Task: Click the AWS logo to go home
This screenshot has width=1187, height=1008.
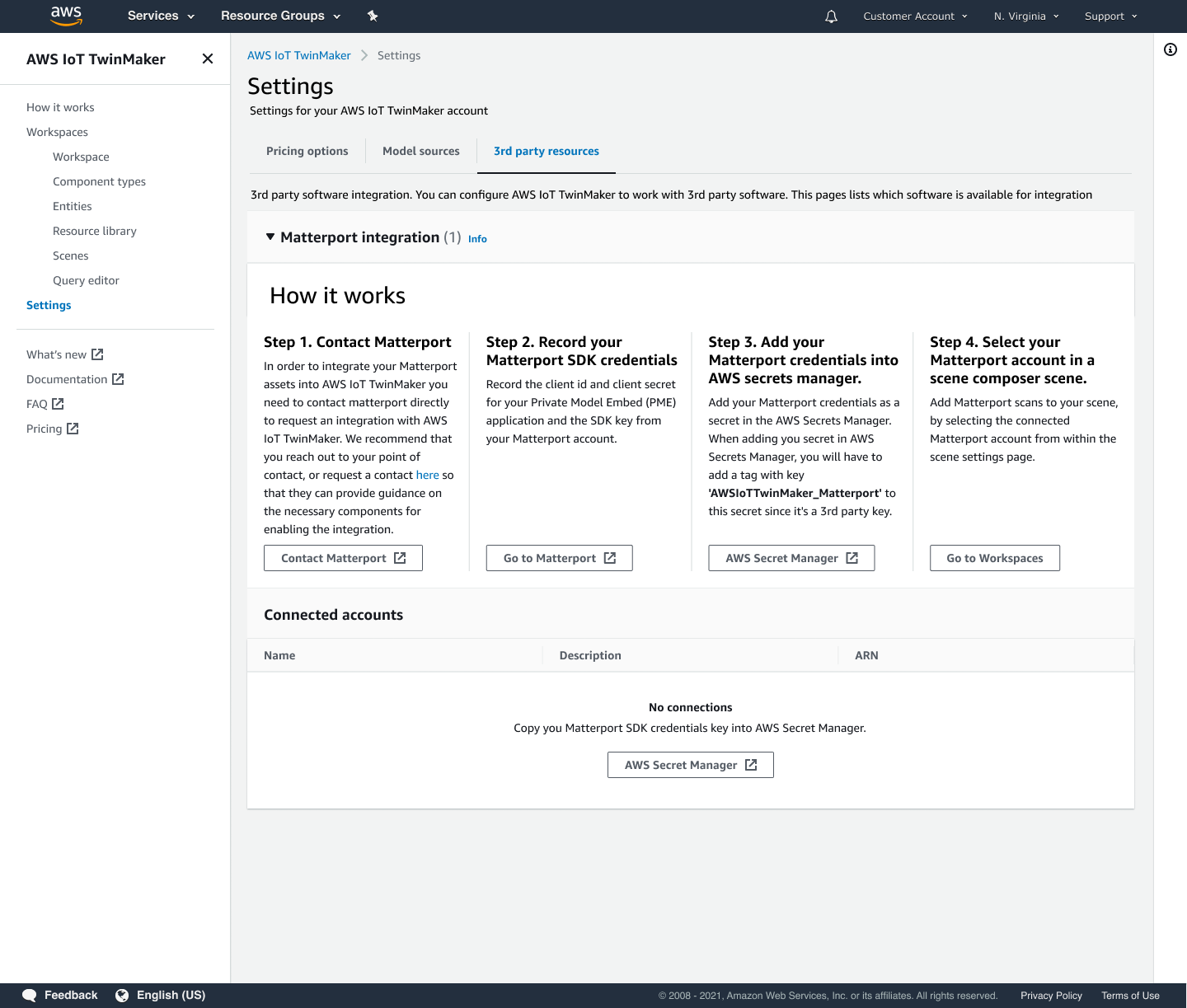Action: pos(66,16)
